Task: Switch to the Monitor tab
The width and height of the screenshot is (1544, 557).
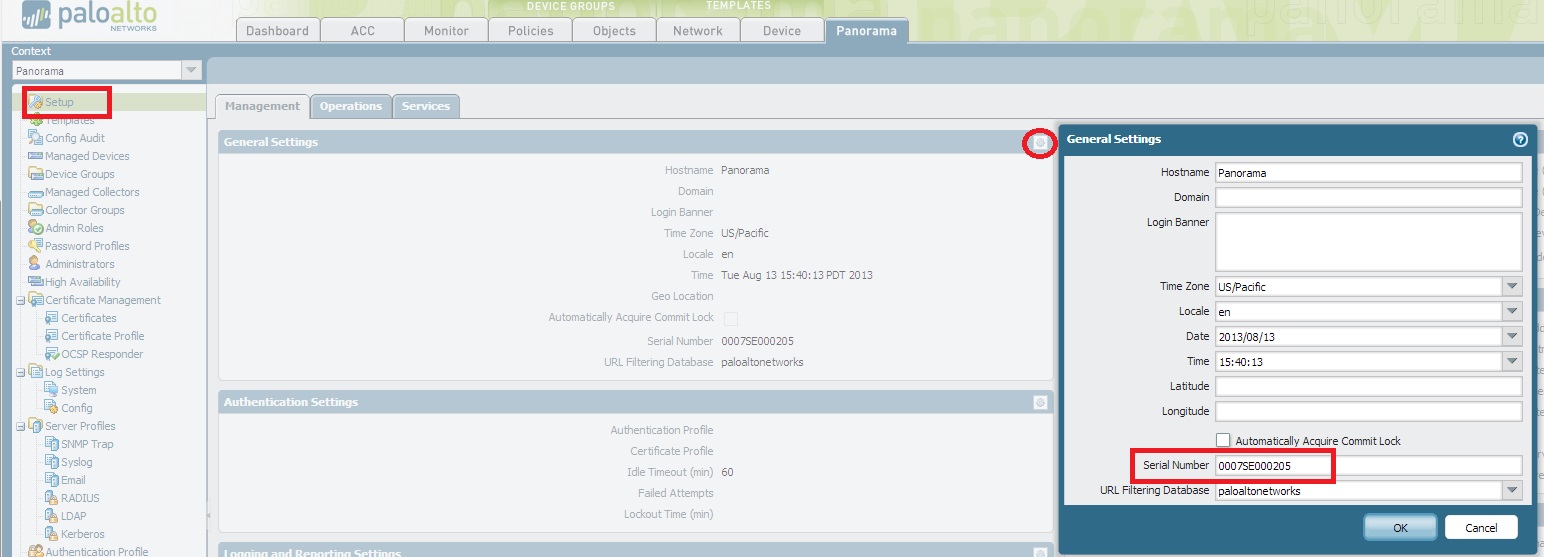Action: [x=446, y=30]
